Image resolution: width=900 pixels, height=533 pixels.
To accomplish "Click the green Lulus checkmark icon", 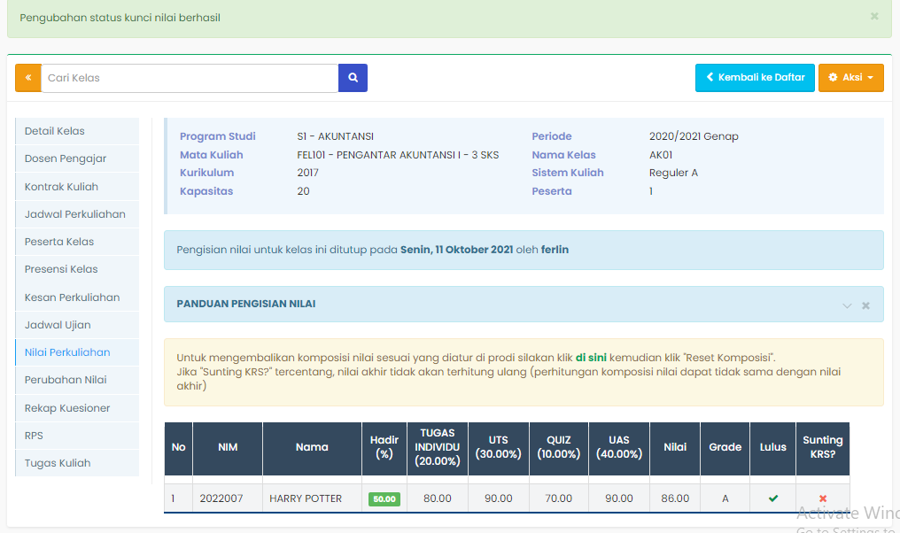I will [x=773, y=498].
